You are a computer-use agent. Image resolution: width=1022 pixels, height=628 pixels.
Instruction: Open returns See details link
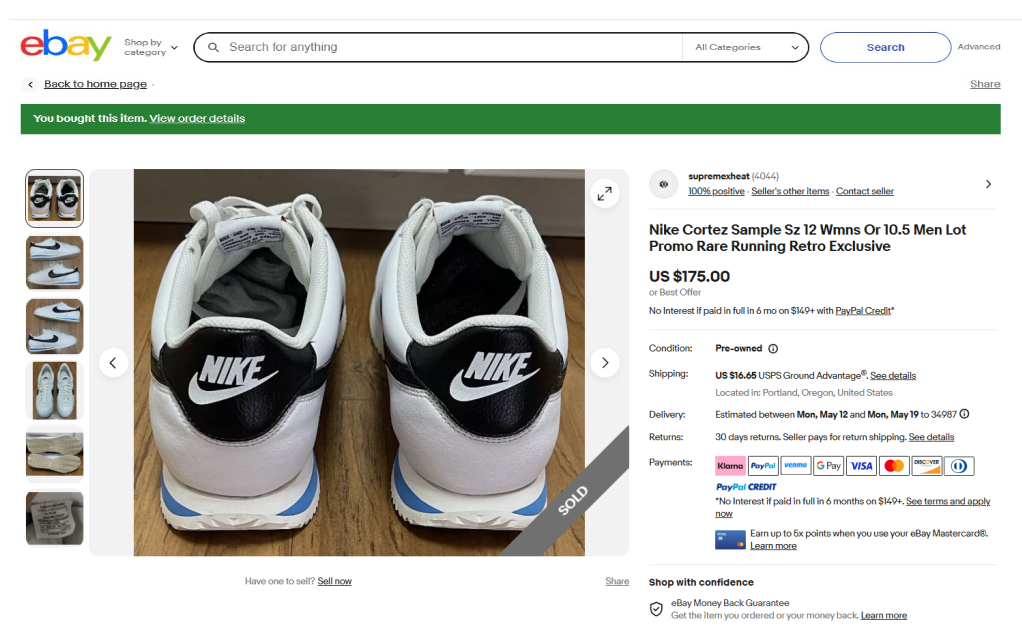(x=931, y=437)
